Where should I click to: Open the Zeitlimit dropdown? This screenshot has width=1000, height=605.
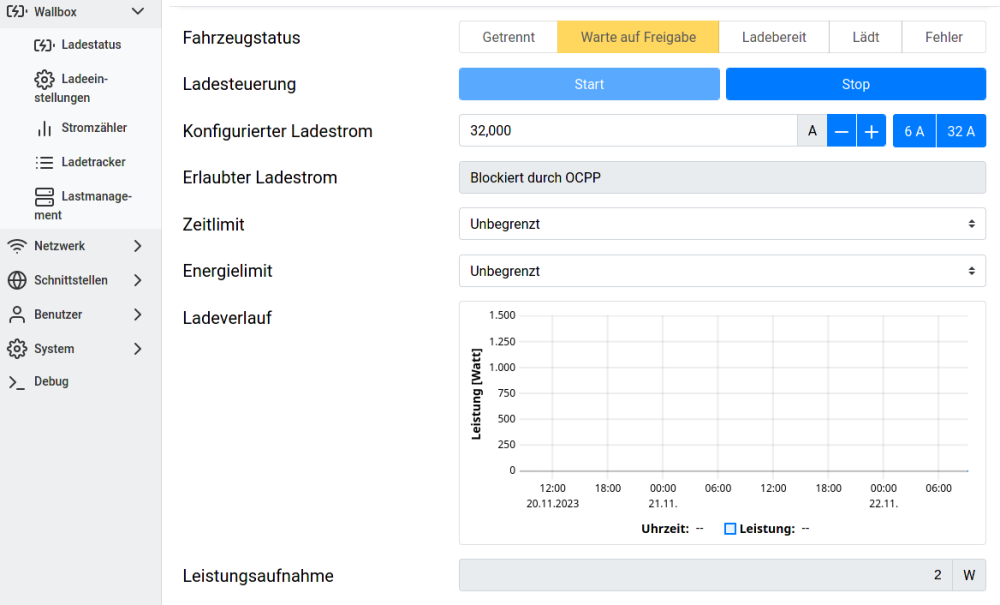[722, 224]
